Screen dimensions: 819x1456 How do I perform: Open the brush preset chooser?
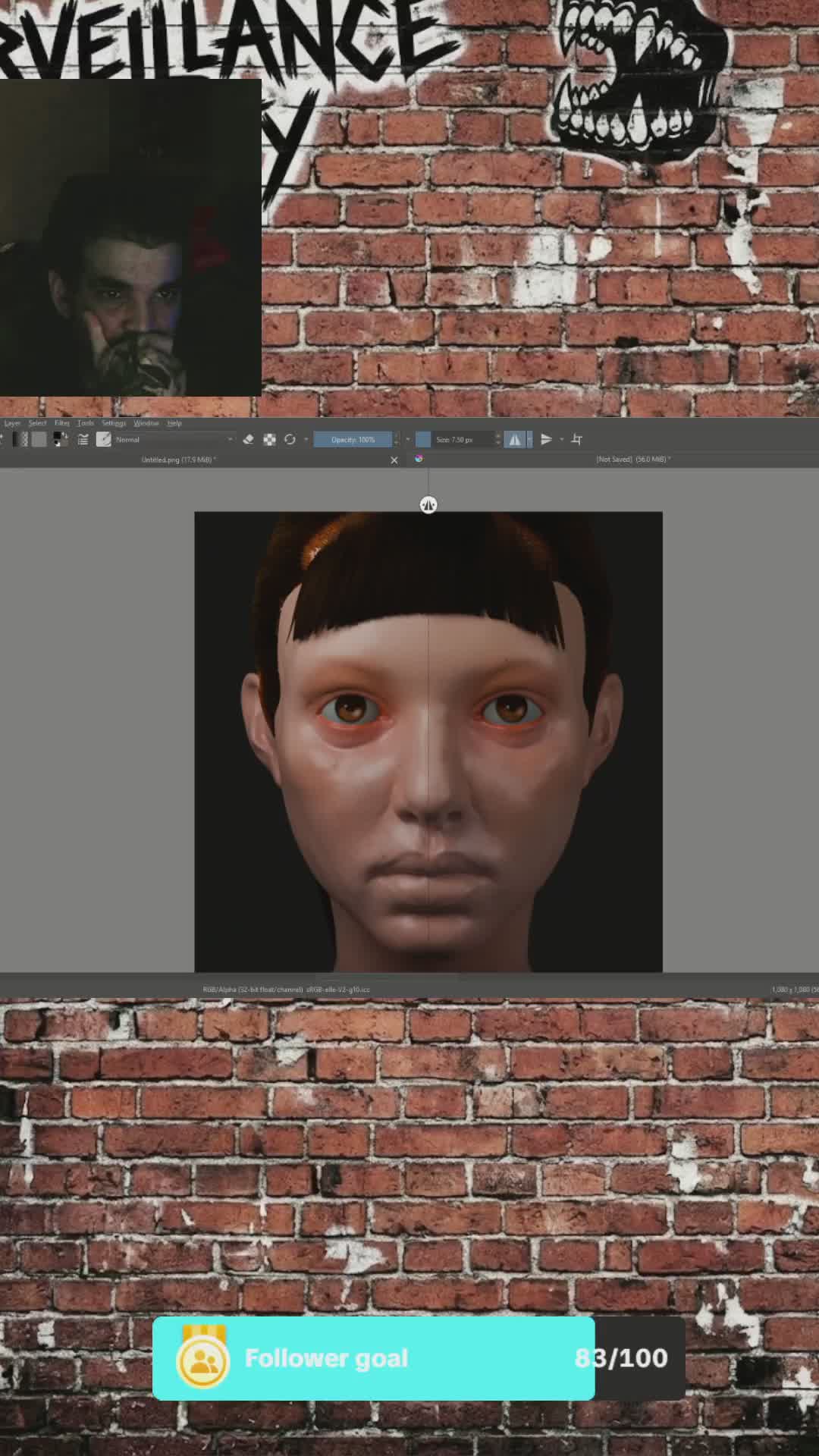click(x=104, y=439)
